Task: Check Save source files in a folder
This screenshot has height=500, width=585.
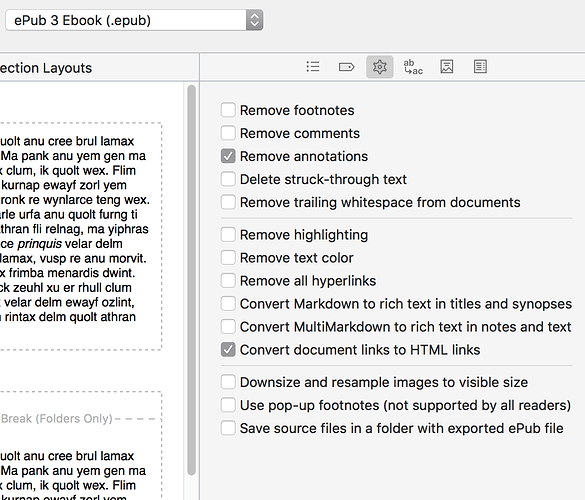Action: (x=228, y=428)
